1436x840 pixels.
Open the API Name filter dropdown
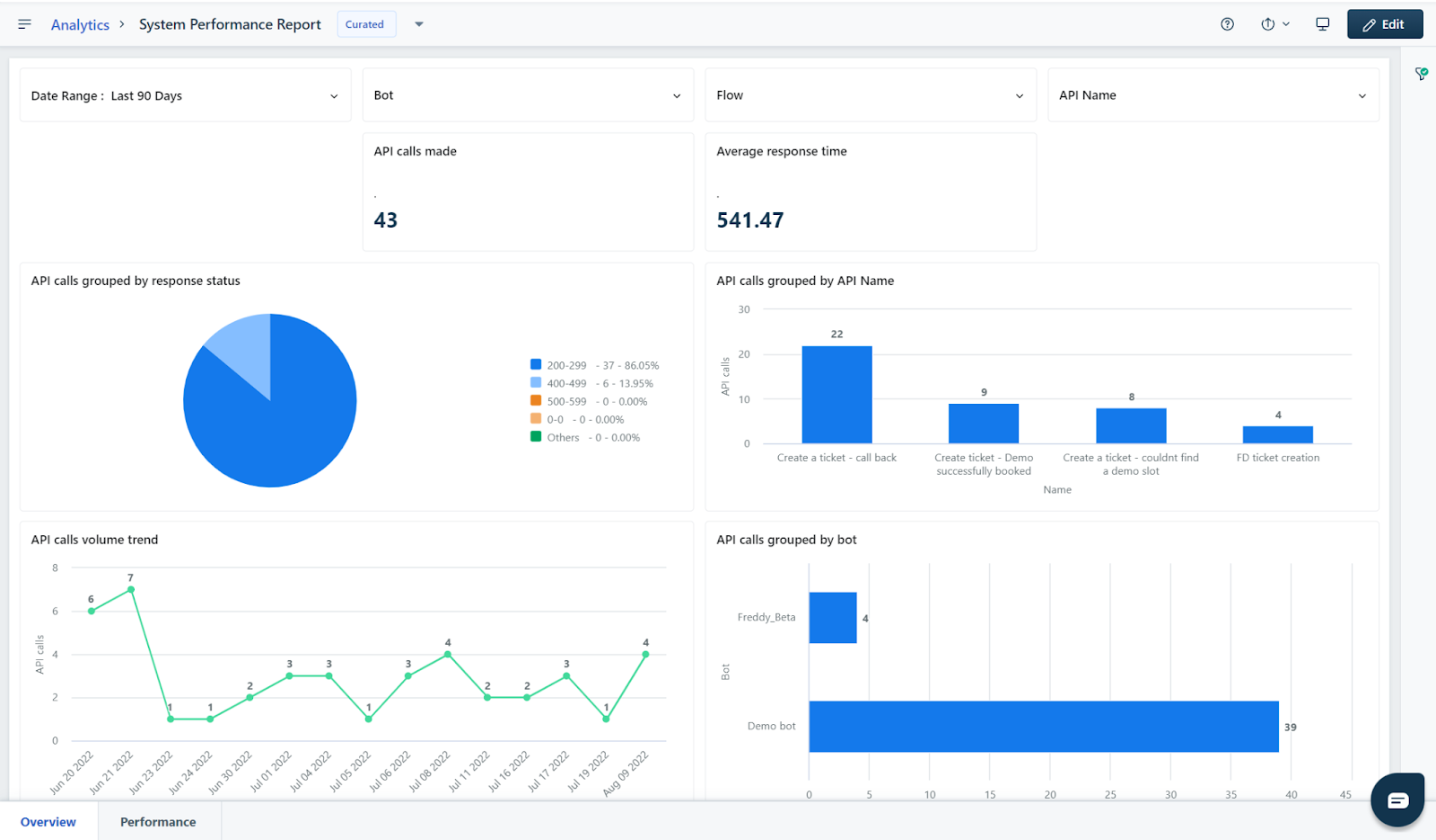[1213, 96]
